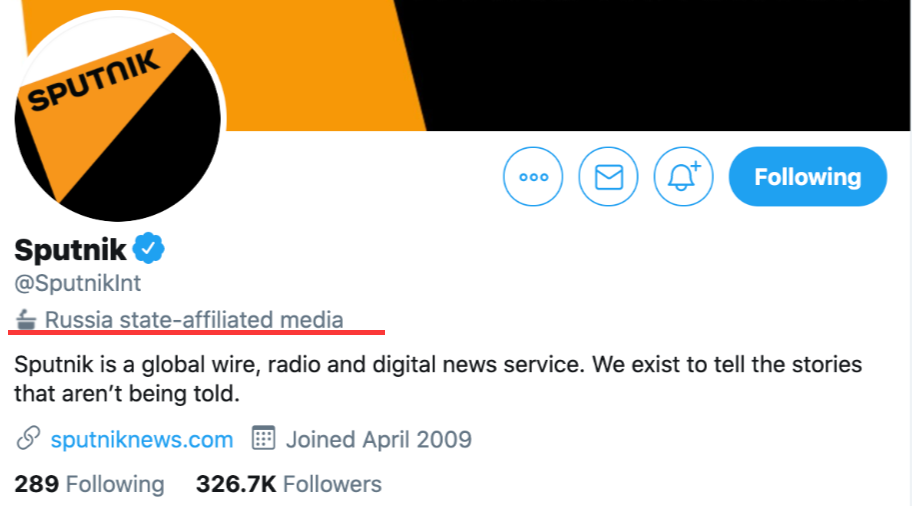912x506 pixels.
Task: Click the calendar icon beside Joined
Action: 263,438
